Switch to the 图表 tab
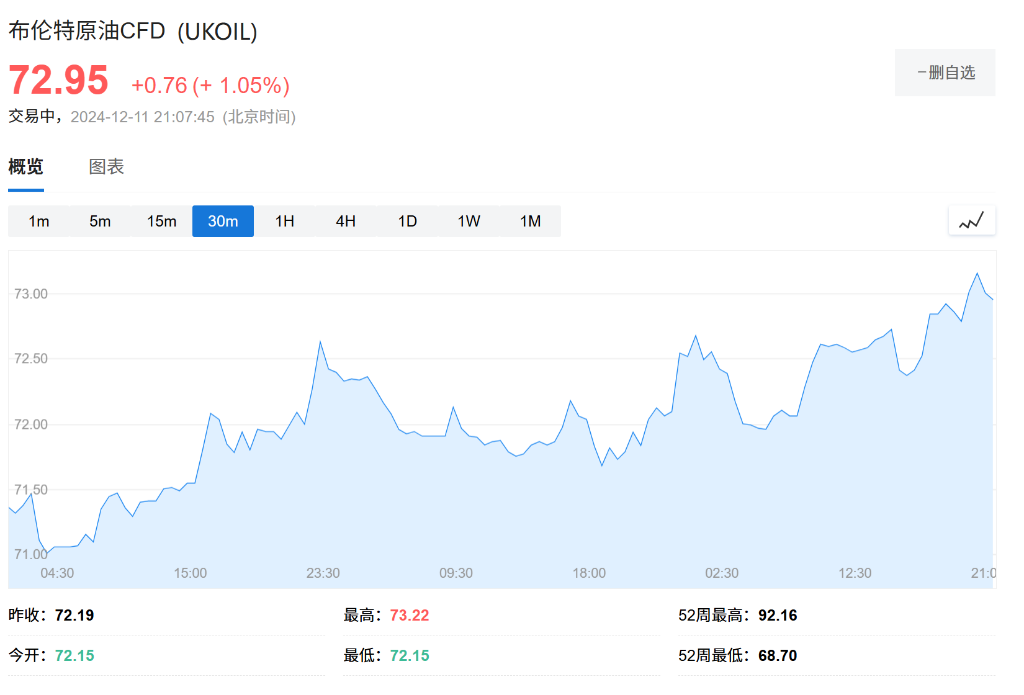This screenshot has width=1024, height=695. (105, 166)
